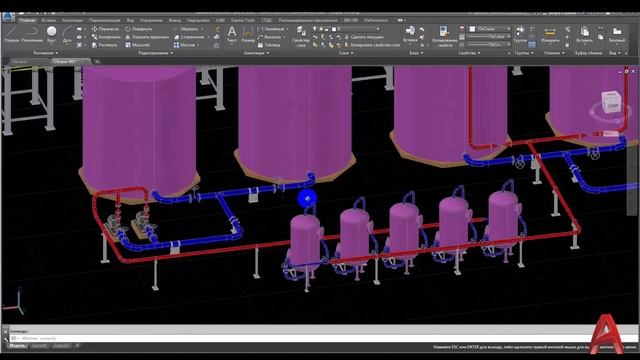Open the Управление ribbon tab
The image size is (640, 360).
(151, 20)
